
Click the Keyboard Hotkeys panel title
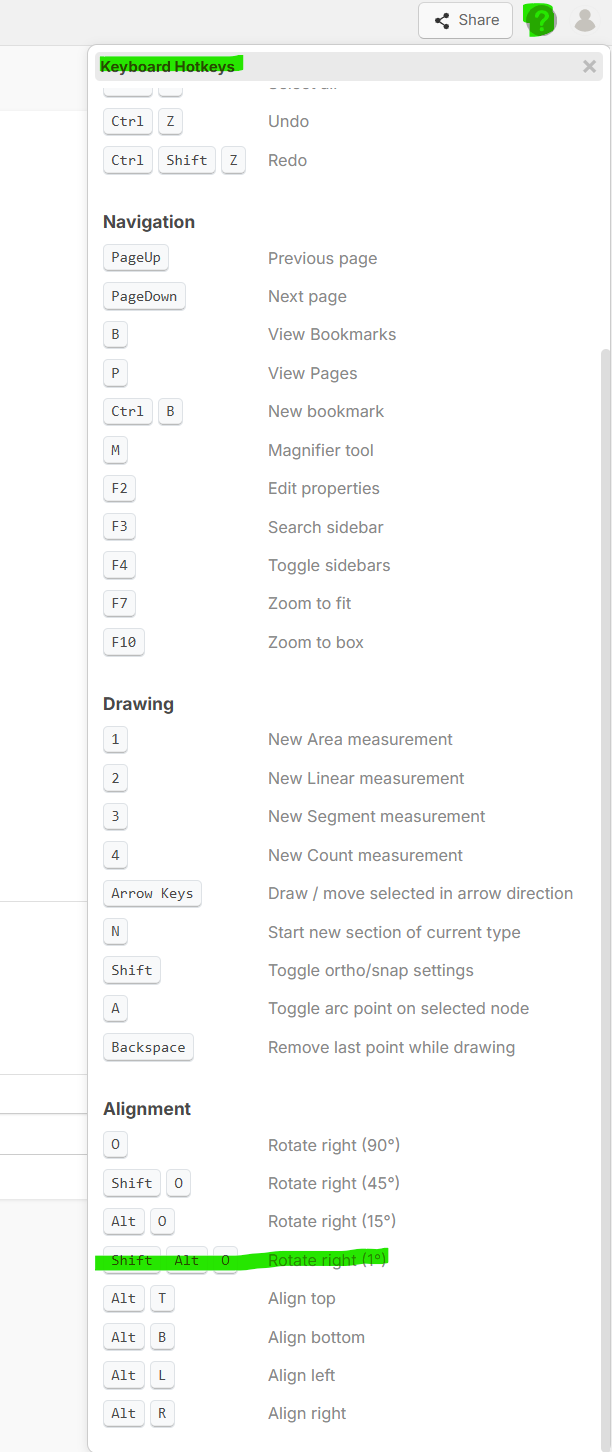click(167, 67)
